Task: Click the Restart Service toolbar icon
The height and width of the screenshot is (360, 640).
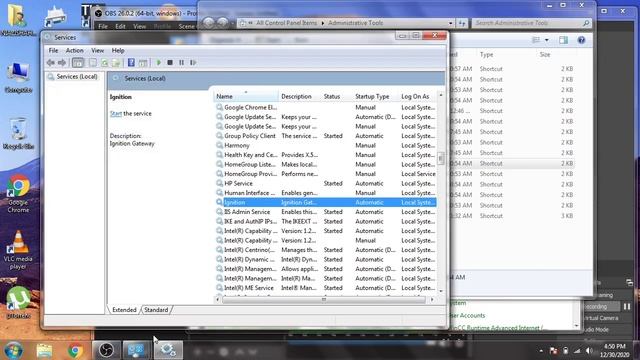Action: pyautogui.click(x=193, y=62)
